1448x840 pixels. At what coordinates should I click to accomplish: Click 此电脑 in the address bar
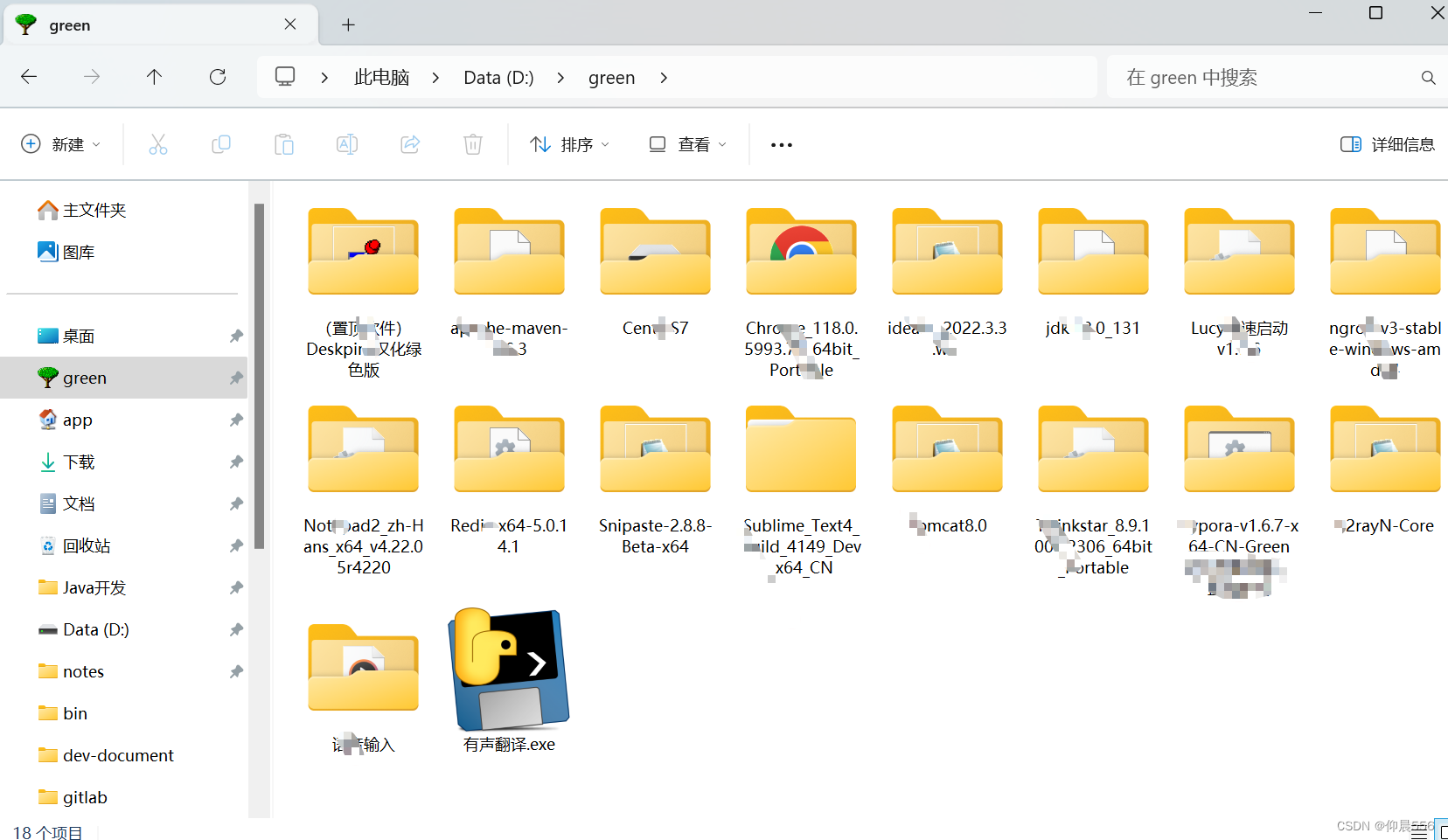pos(381,78)
